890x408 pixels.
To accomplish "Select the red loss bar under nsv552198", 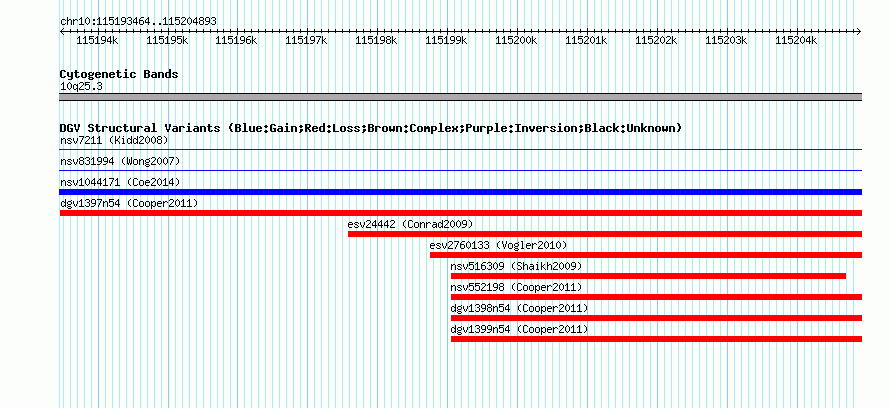I will click(656, 297).
